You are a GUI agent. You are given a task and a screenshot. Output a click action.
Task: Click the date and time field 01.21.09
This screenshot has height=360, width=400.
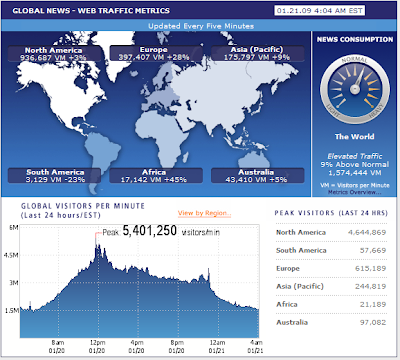click(x=320, y=11)
